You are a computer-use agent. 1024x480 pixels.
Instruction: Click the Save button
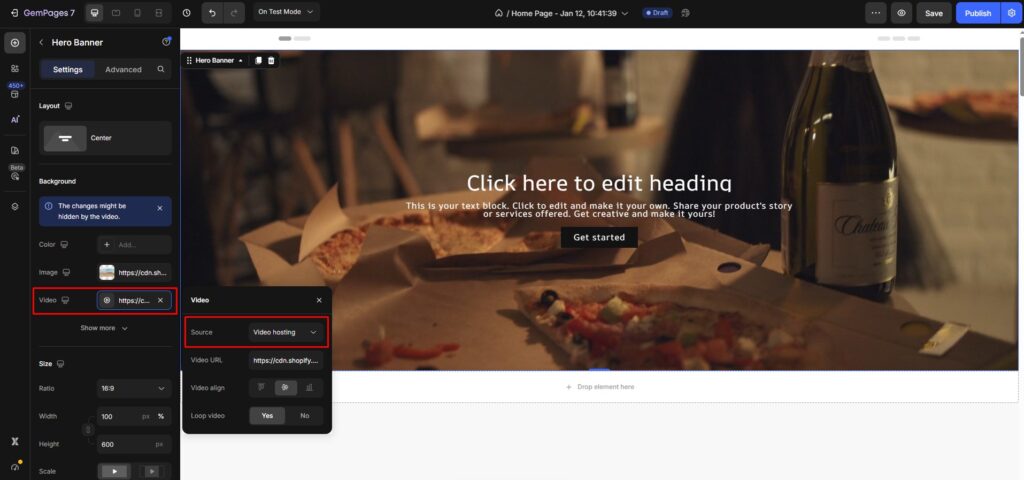[934, 13]
